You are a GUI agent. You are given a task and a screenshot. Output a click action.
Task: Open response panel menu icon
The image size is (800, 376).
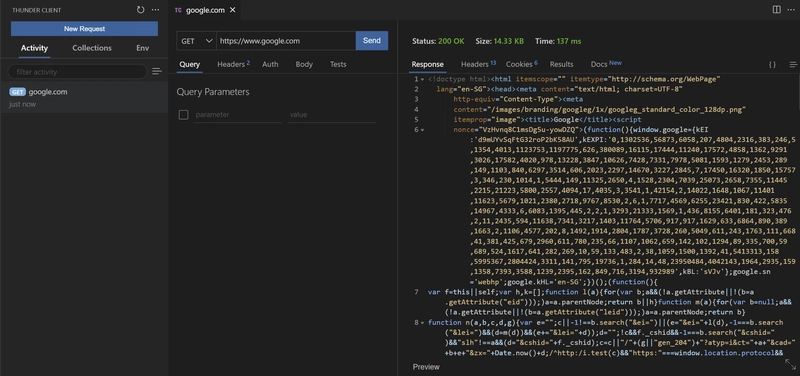tap(793, 64)
